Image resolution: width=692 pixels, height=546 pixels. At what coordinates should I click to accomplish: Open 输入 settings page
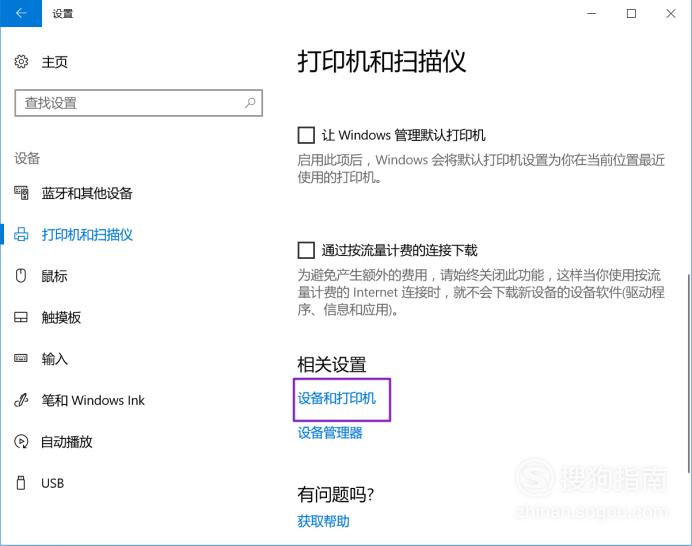(x=54, y=359)
